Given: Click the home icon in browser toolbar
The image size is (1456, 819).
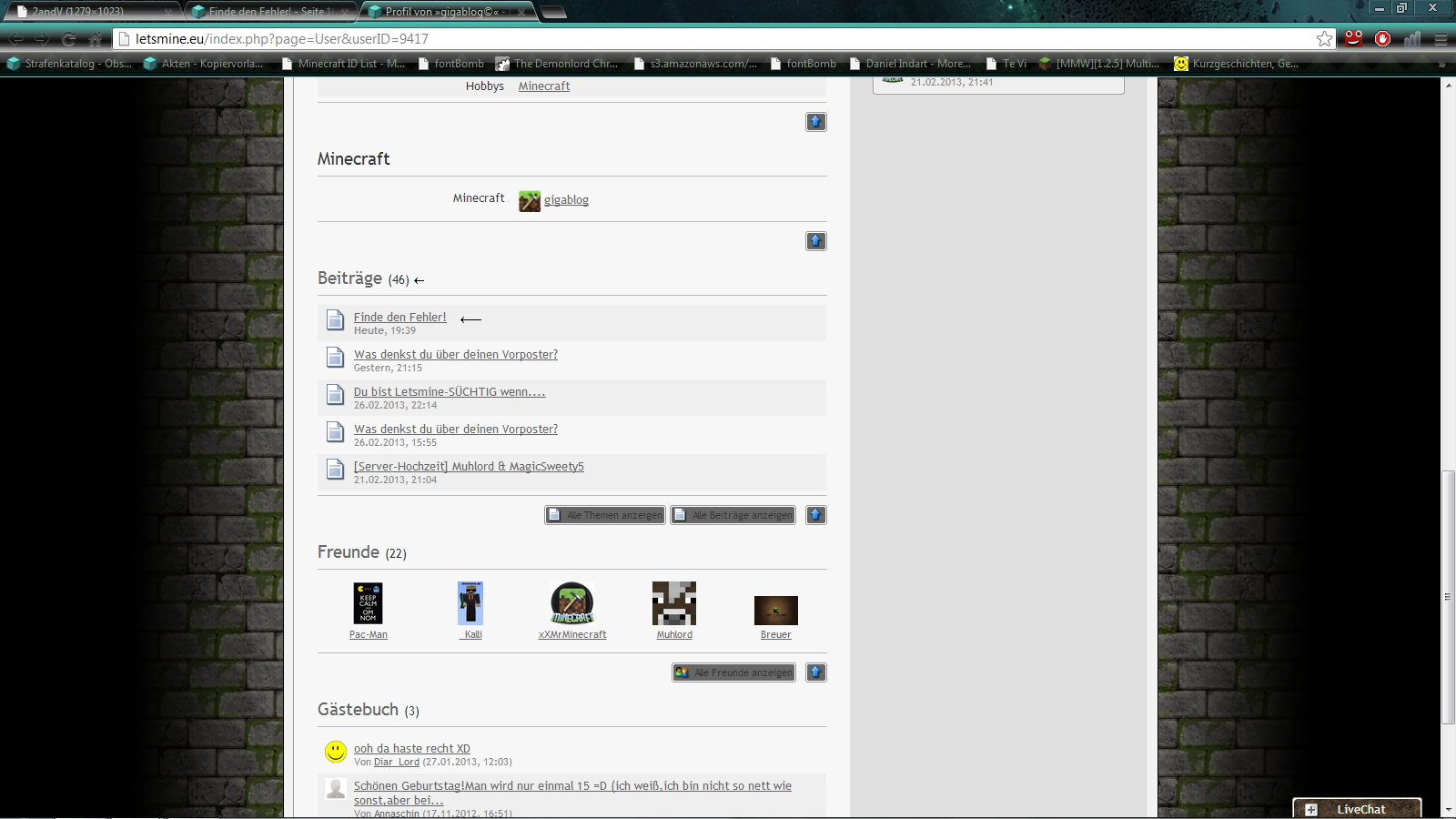Looking at the screenshot, I should tap(96, 39).
